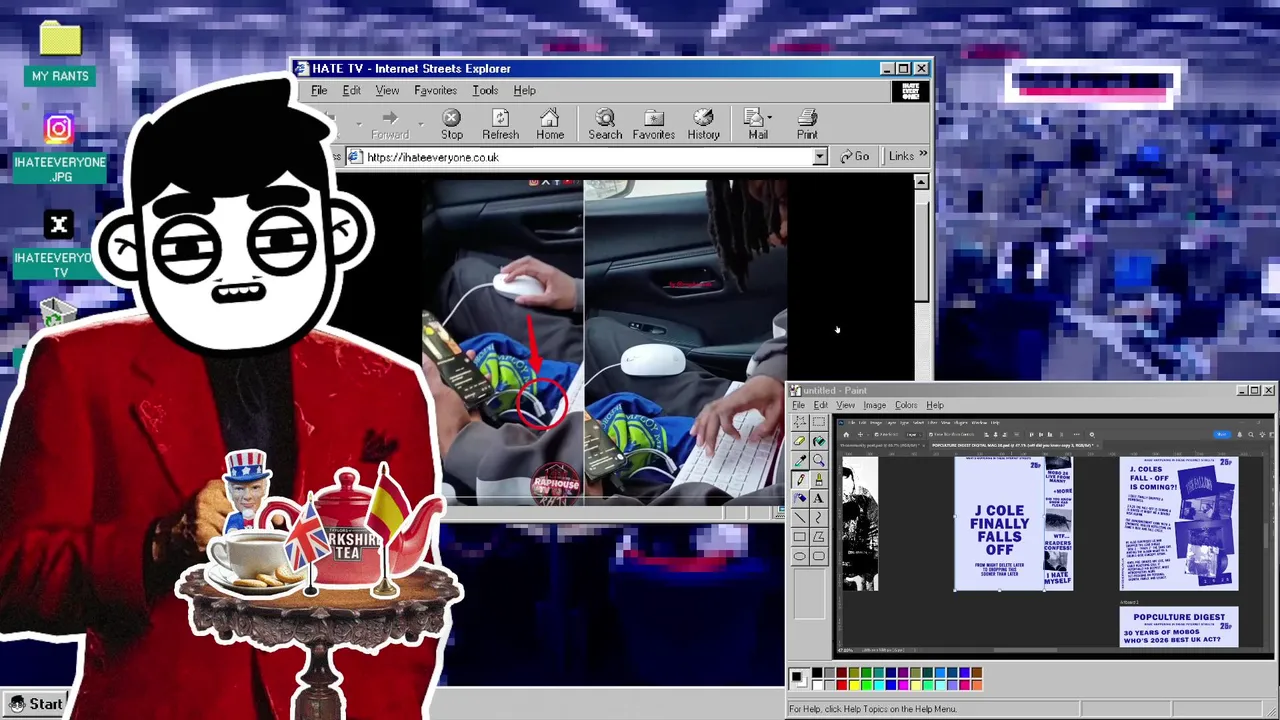Image resolution: width=1280 pixels, height=720 pixels.
Task: Pick the black swatch in the Paint palette
Action: click(817, 673)
